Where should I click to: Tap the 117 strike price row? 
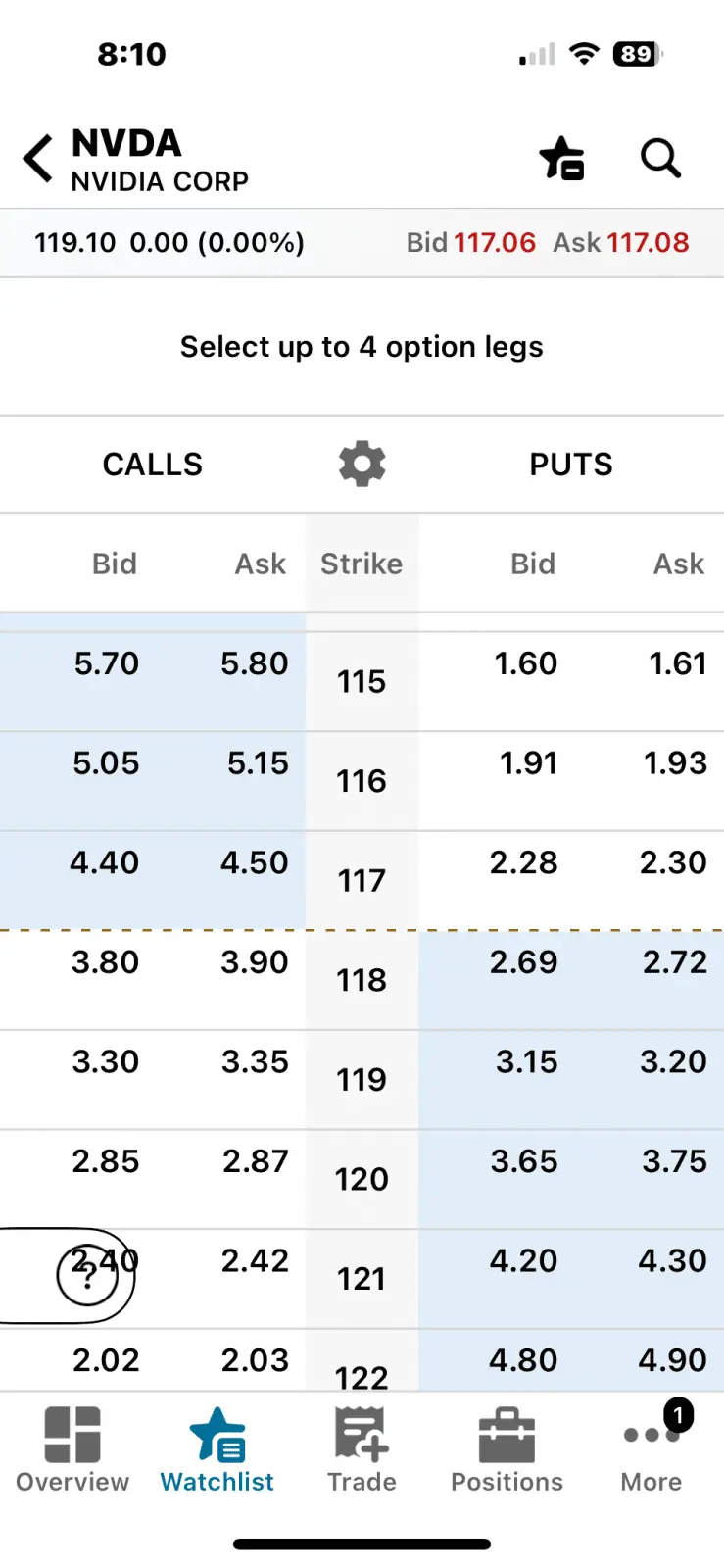click(x=362, y=880)
